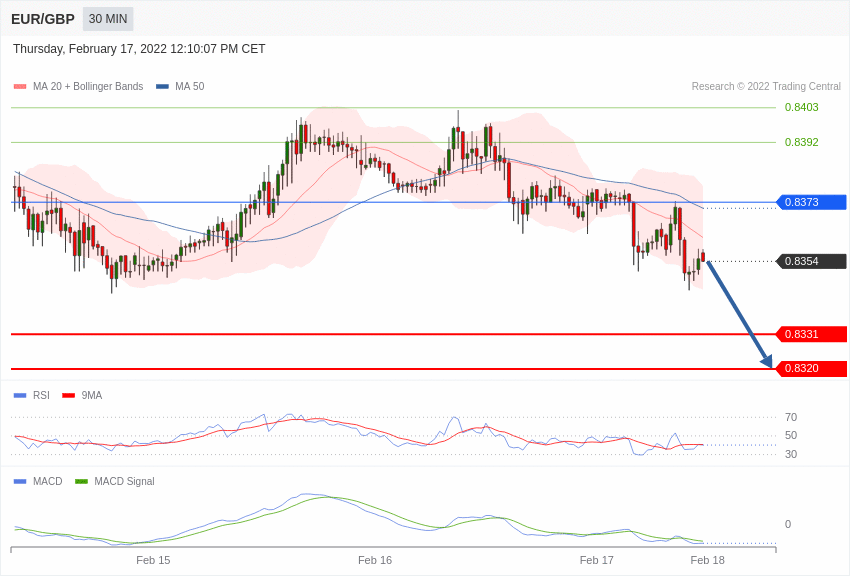Click the black 0.8354 current price tag
Image resolution: width=850 pixels, height=576 pixels.
(x=812, y=261)
